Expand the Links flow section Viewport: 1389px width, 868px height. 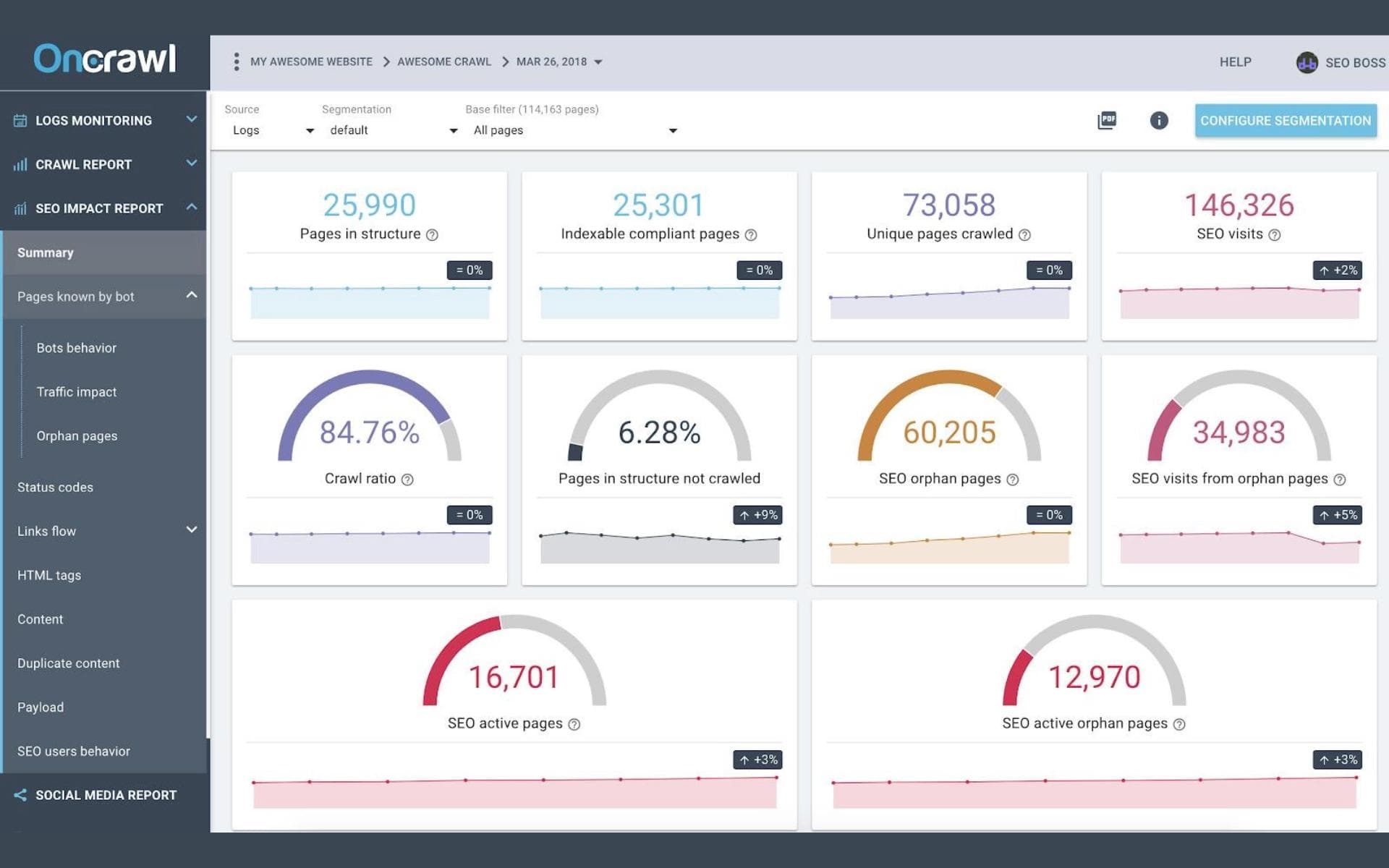(x=191, y=530)
